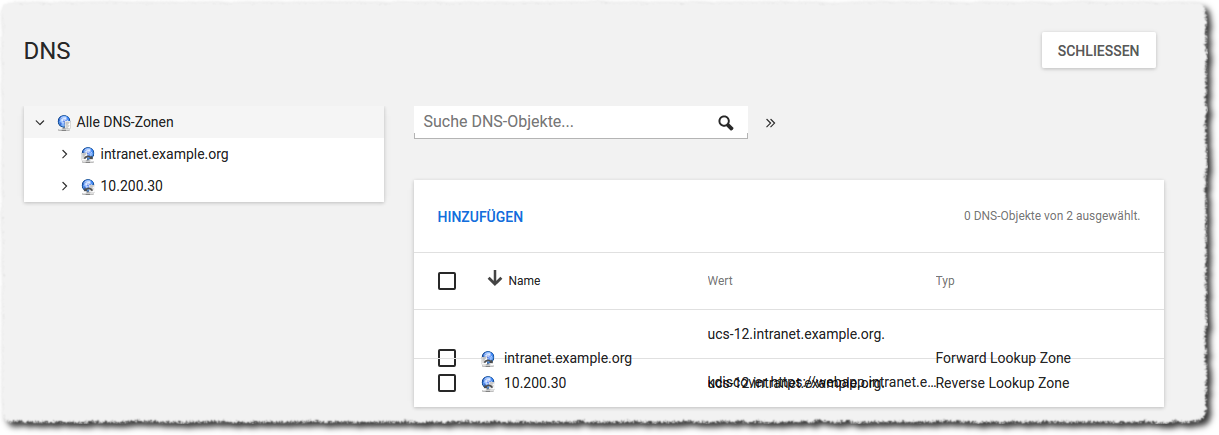Image resolution: width=1219 pixels, height=435 pixels.
Task: Expand the intranet.example.org tree node
Action: click(64, 155)
